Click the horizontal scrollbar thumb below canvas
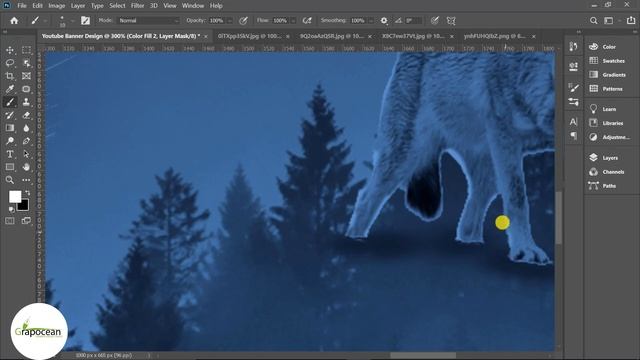Image resolution: width=640 pixels, height=360 pixels. 423,355
